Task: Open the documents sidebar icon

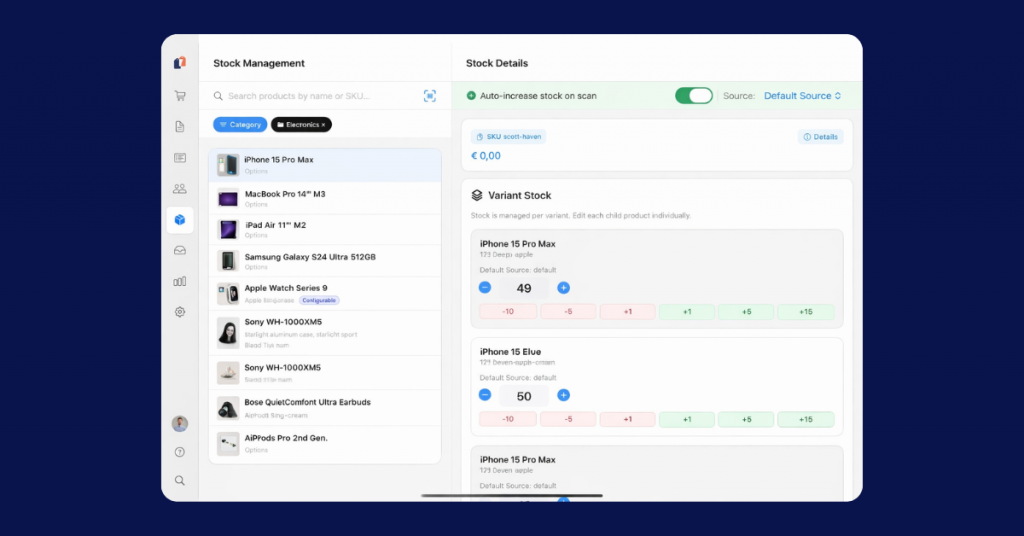Action: pos(180,127)
